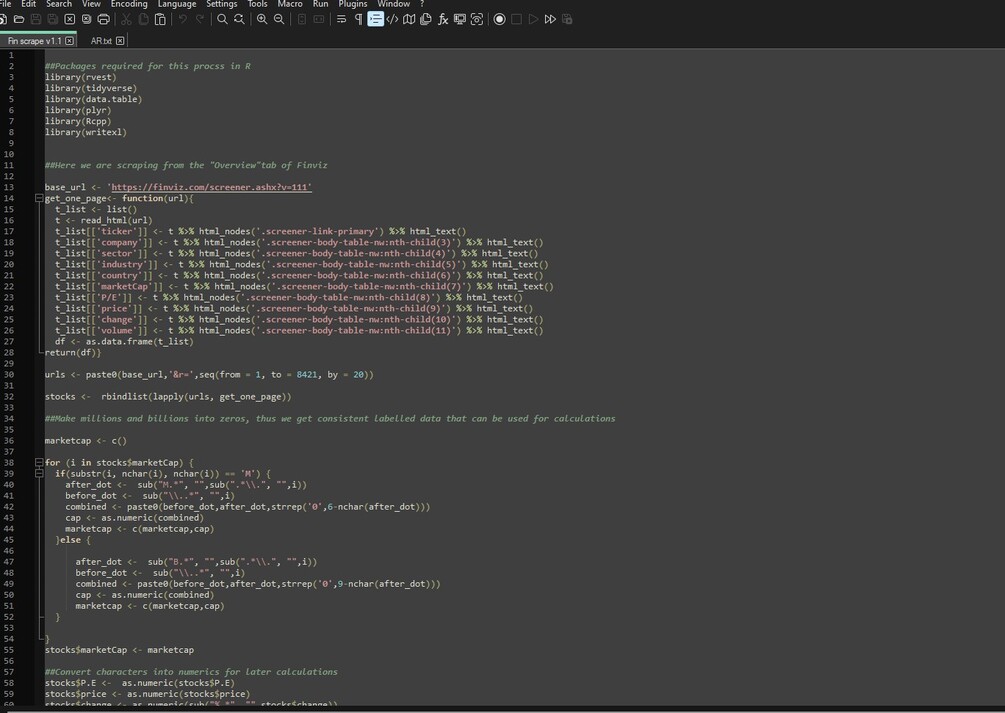
Task: Click the Close All documents toolbar icon
Action: pyautogui.click(x=87, y=19)
